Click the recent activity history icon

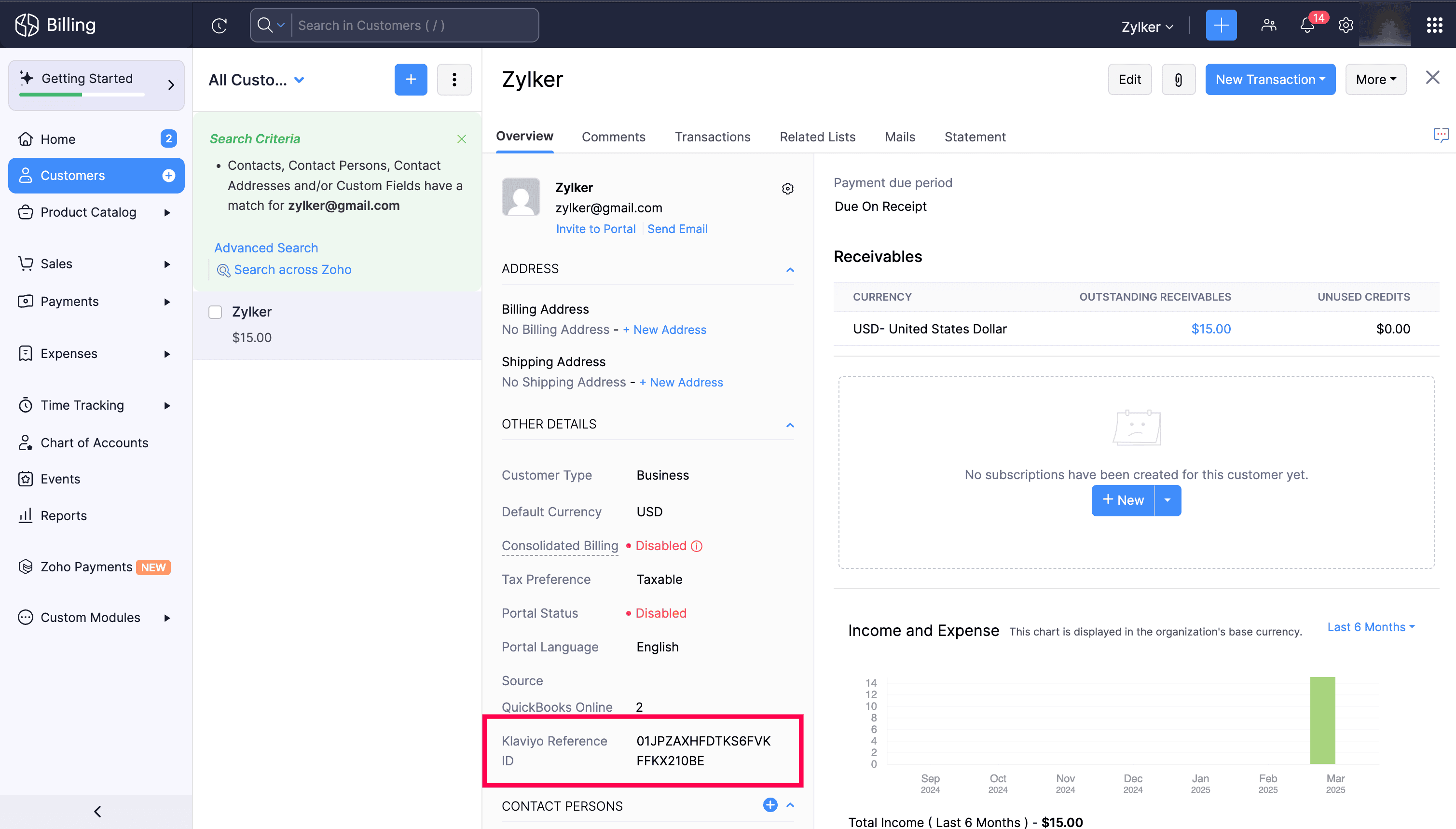coord(219,25)
